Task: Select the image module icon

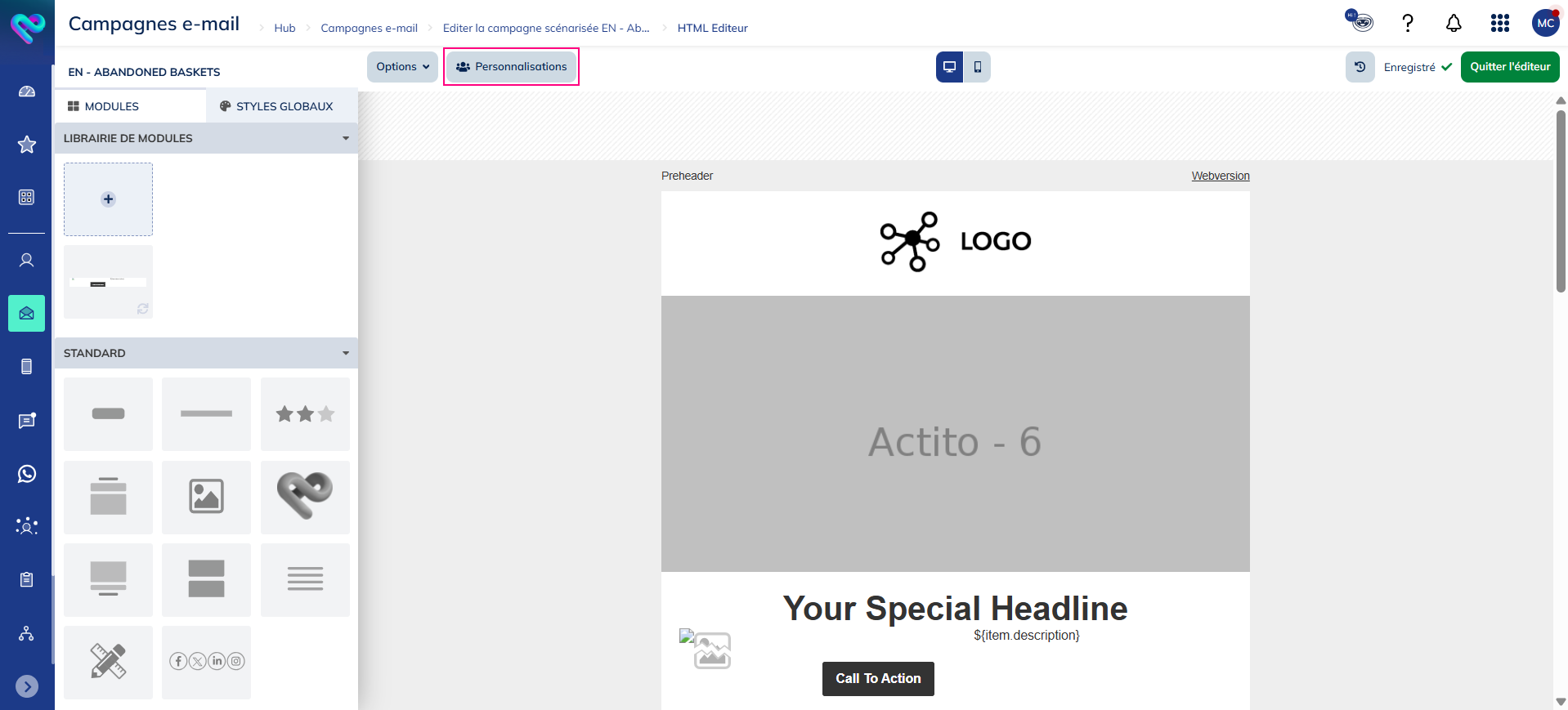Action: pyautogui.click(x=206, y=497)
